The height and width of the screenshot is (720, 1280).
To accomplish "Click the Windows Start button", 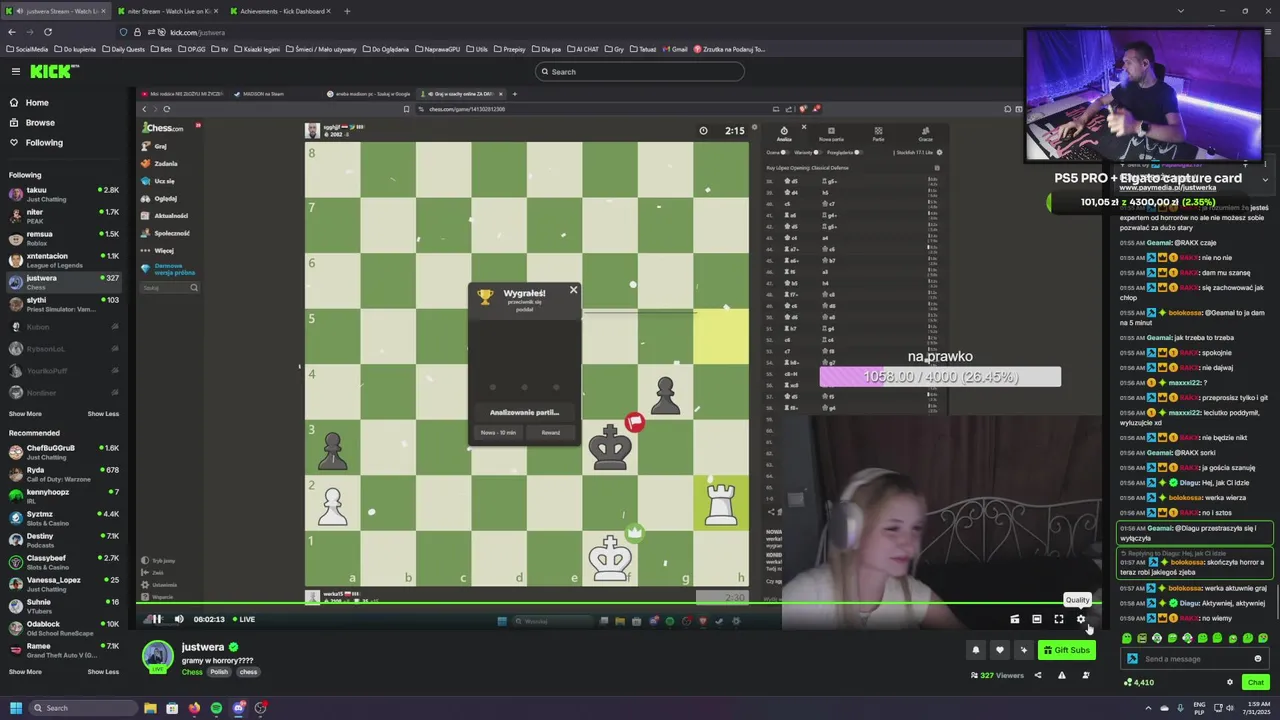I will (x=15, y=708).
